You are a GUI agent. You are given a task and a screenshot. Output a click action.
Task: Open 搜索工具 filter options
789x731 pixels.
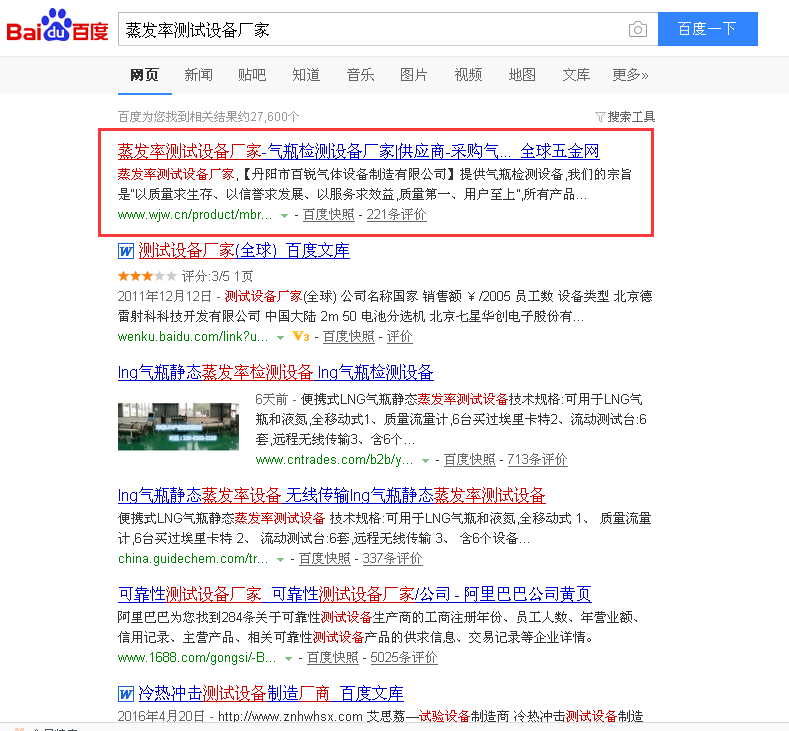tap(625, 117)
